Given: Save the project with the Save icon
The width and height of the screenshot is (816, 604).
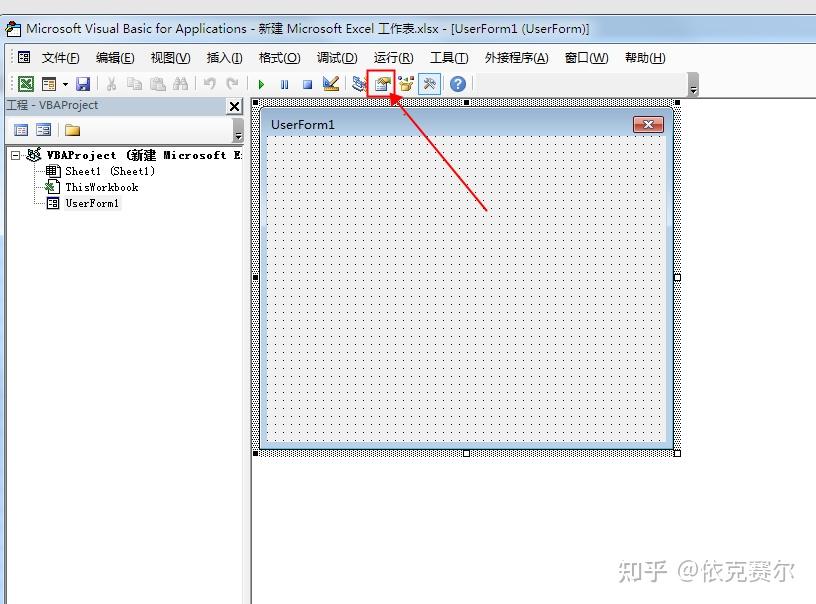Looking at the screenshot, I should click(82, 84).
